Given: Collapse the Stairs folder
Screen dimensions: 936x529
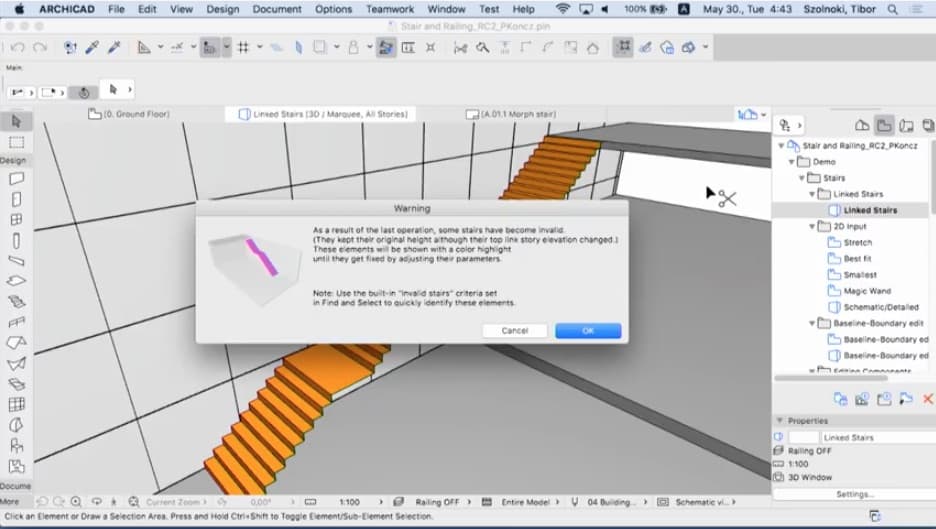Looking at the screenshot, I should pyautogui.click(x=802, y=178).
